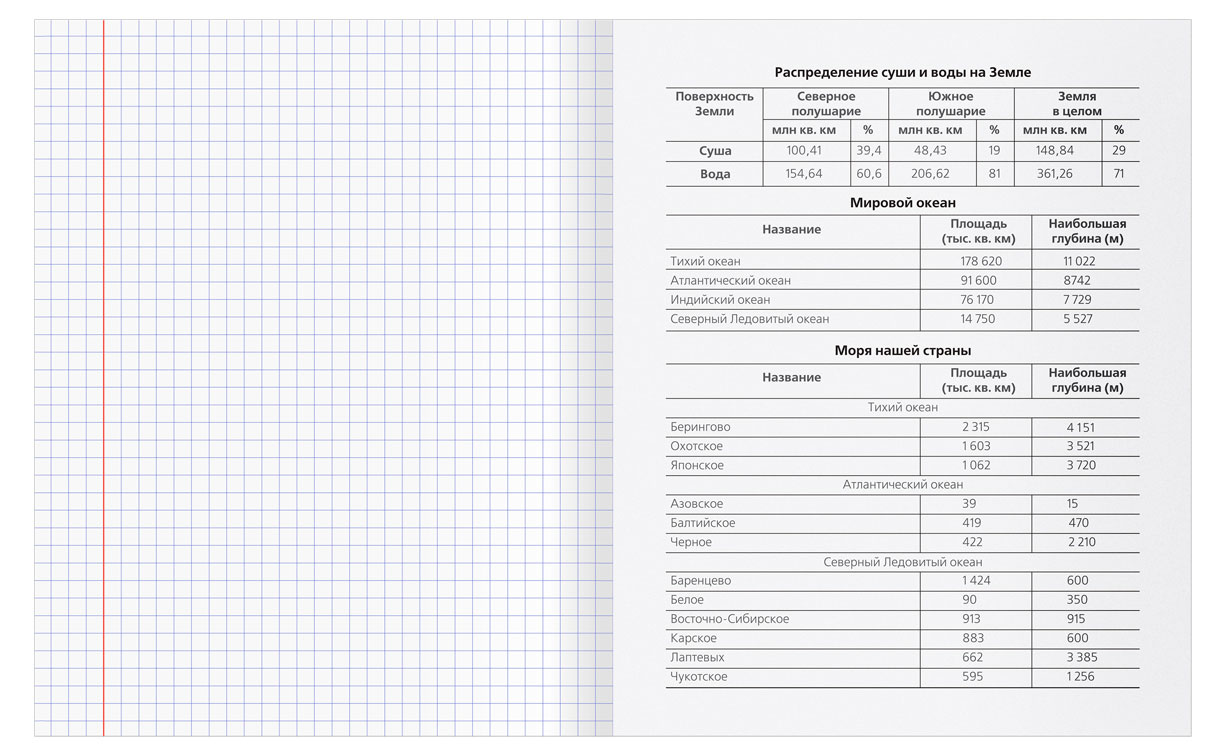Screen dimensions: 1226x756
Task: Select the "Берингово" sea name
Action: pos(700,427)
